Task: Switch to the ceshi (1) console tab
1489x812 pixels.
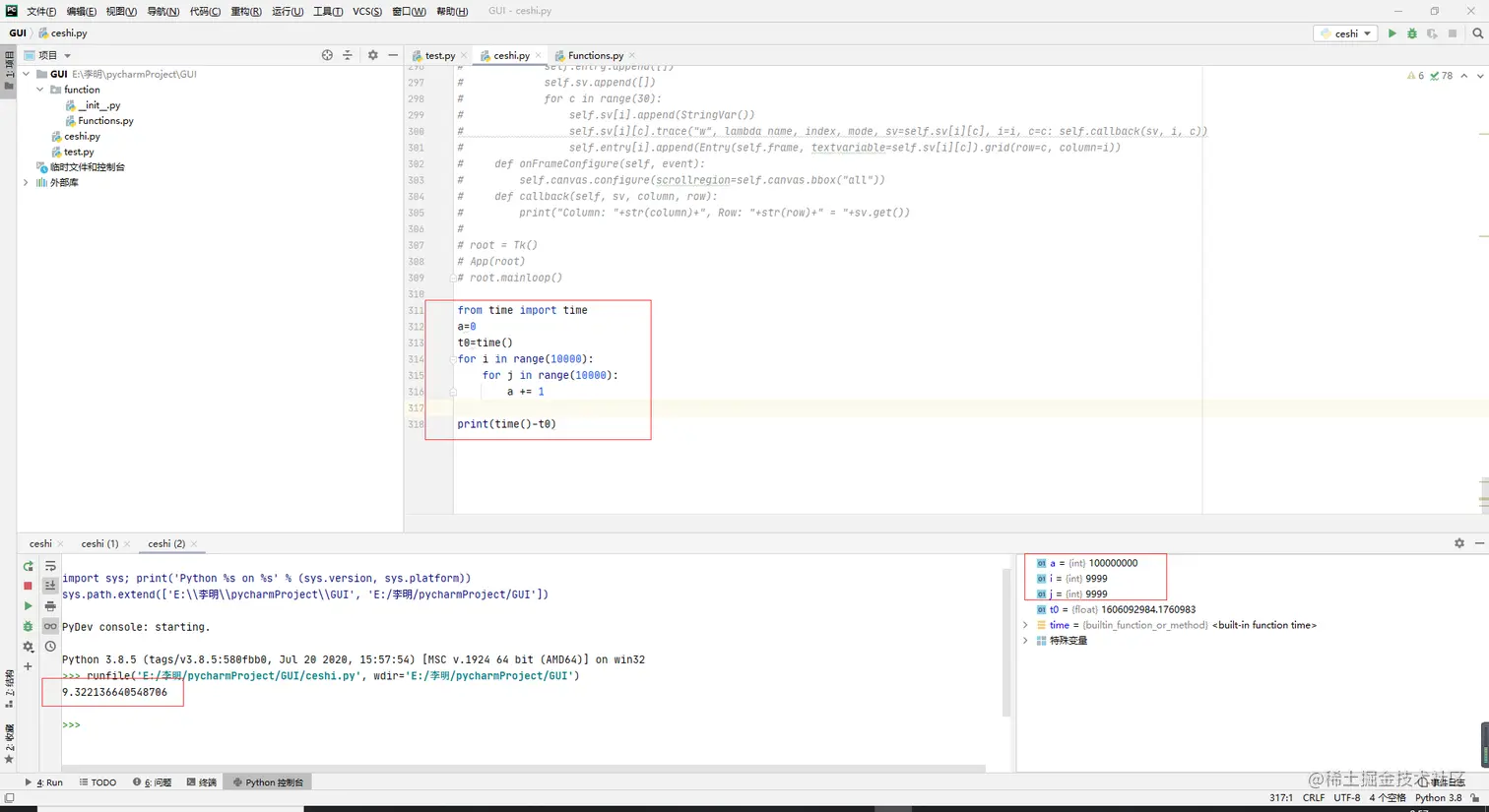Action: coord(99,543)
